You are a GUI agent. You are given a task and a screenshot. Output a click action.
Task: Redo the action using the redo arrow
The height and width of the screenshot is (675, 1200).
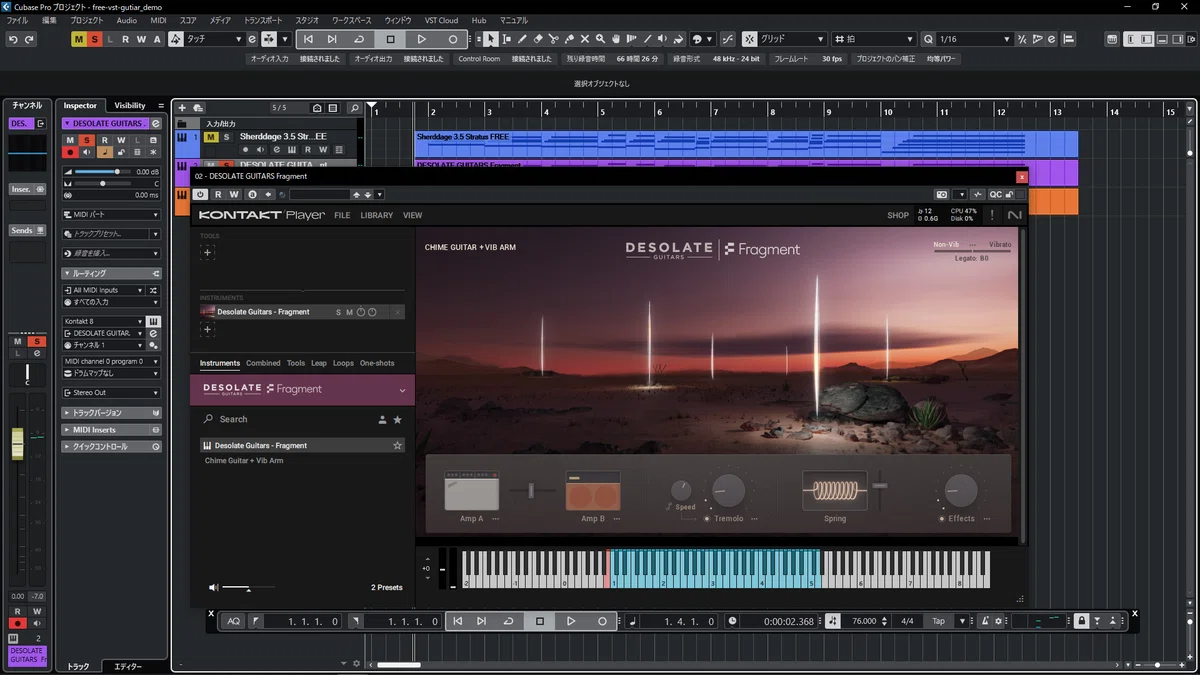pos(30,39)
